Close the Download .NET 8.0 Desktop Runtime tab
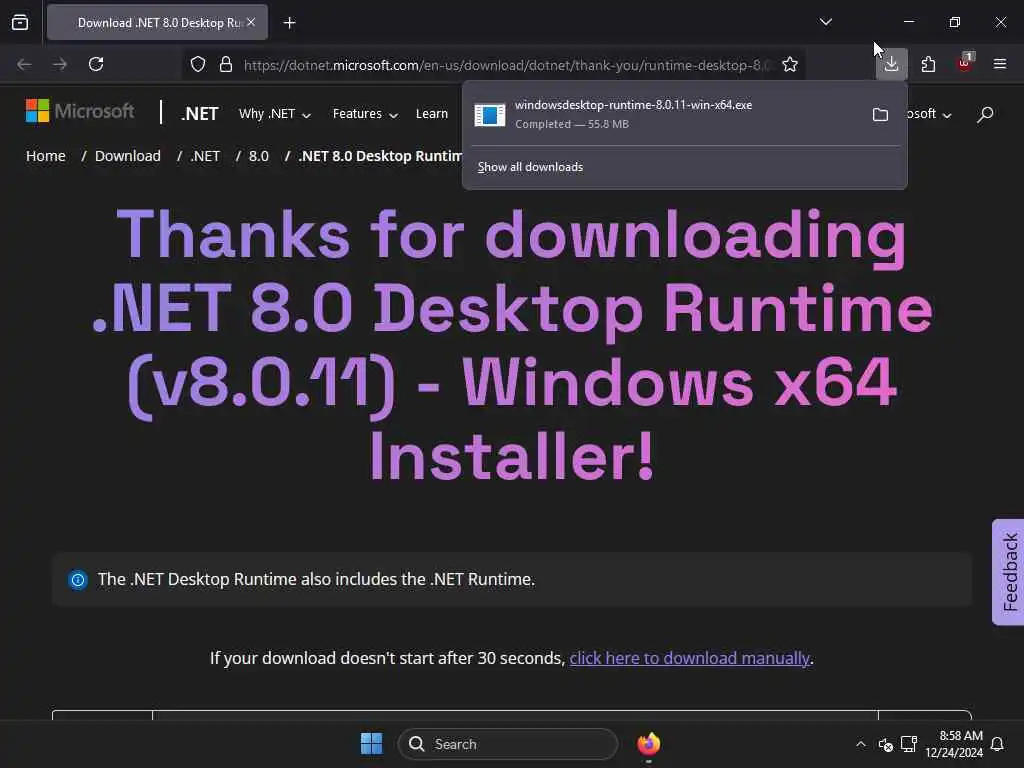The width and height of the screenshot is (1024, 768). click(x=251, y=22)
